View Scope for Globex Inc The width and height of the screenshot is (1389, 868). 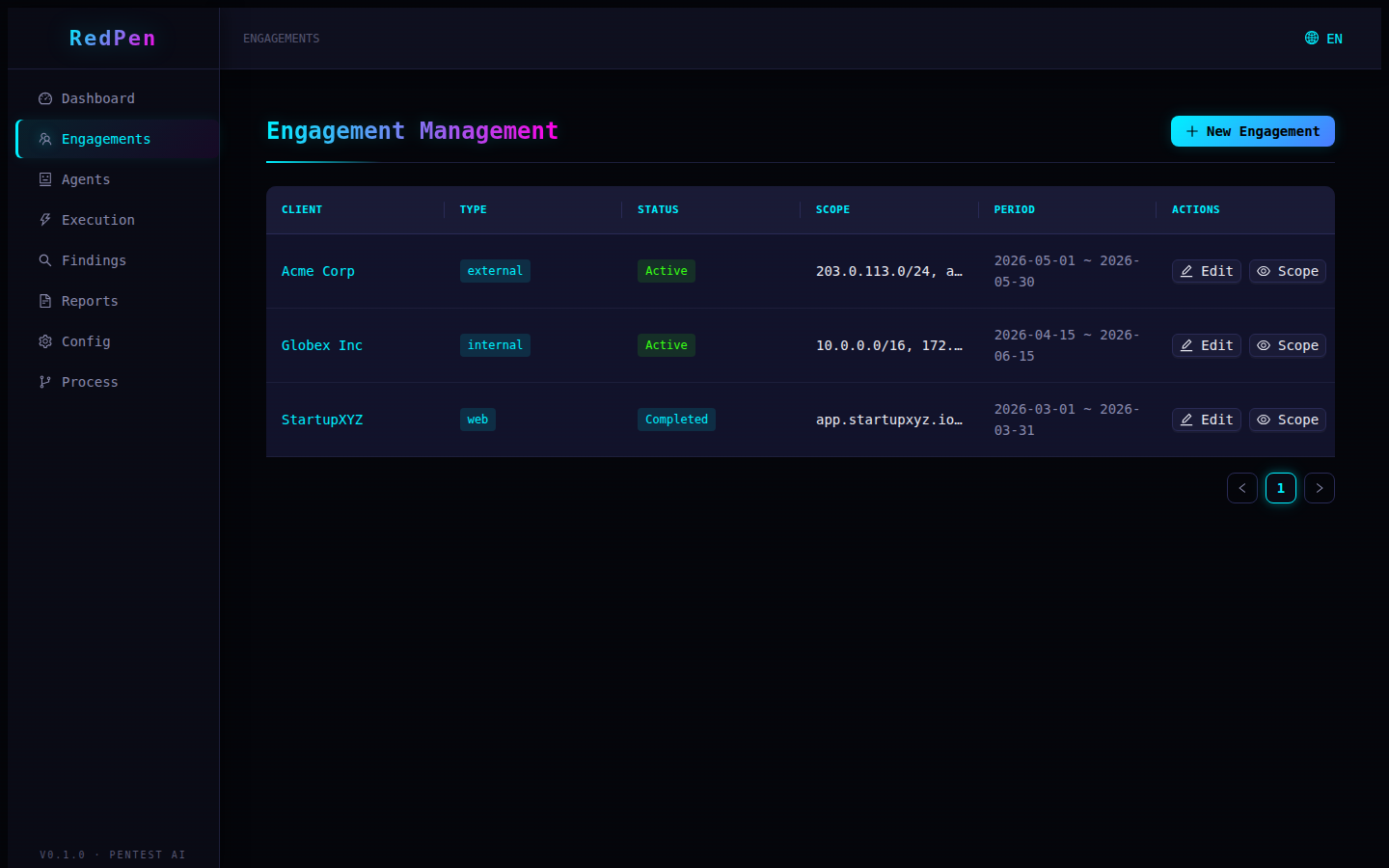click(x=1288, y=345)
